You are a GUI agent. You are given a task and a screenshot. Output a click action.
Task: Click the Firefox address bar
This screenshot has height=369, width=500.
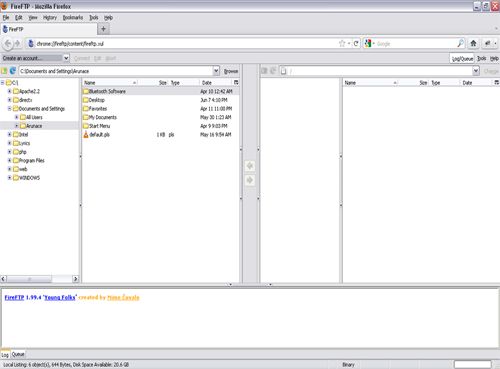[x=187, y=44]
